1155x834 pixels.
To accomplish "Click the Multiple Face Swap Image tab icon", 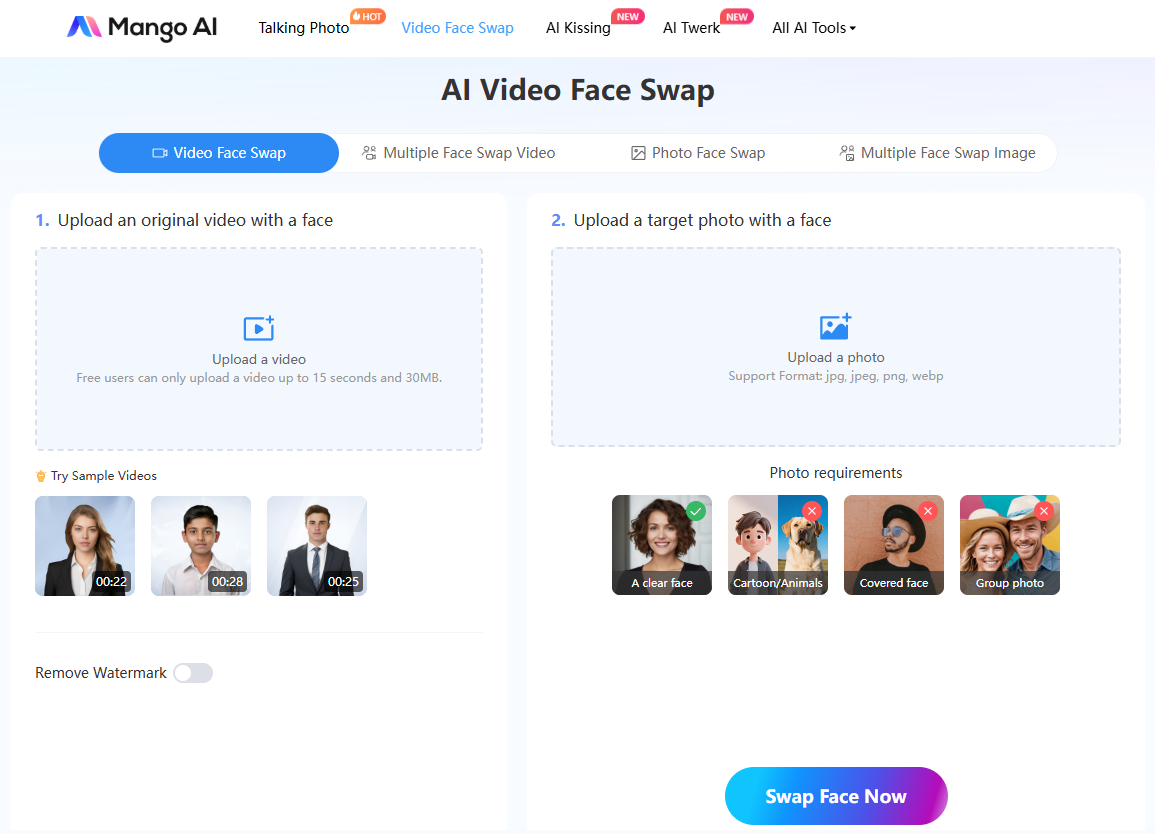I will (847, 153).
